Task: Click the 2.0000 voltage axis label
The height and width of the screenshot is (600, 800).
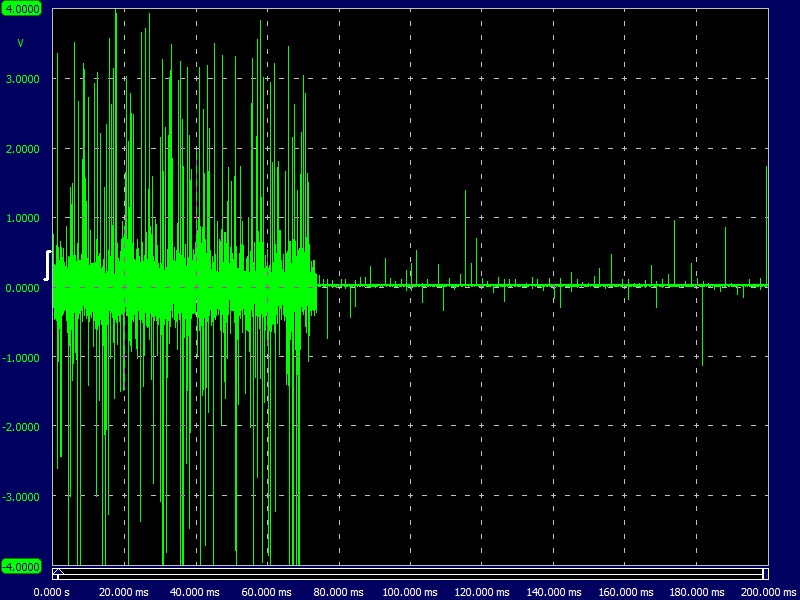Action: point(22,149)
